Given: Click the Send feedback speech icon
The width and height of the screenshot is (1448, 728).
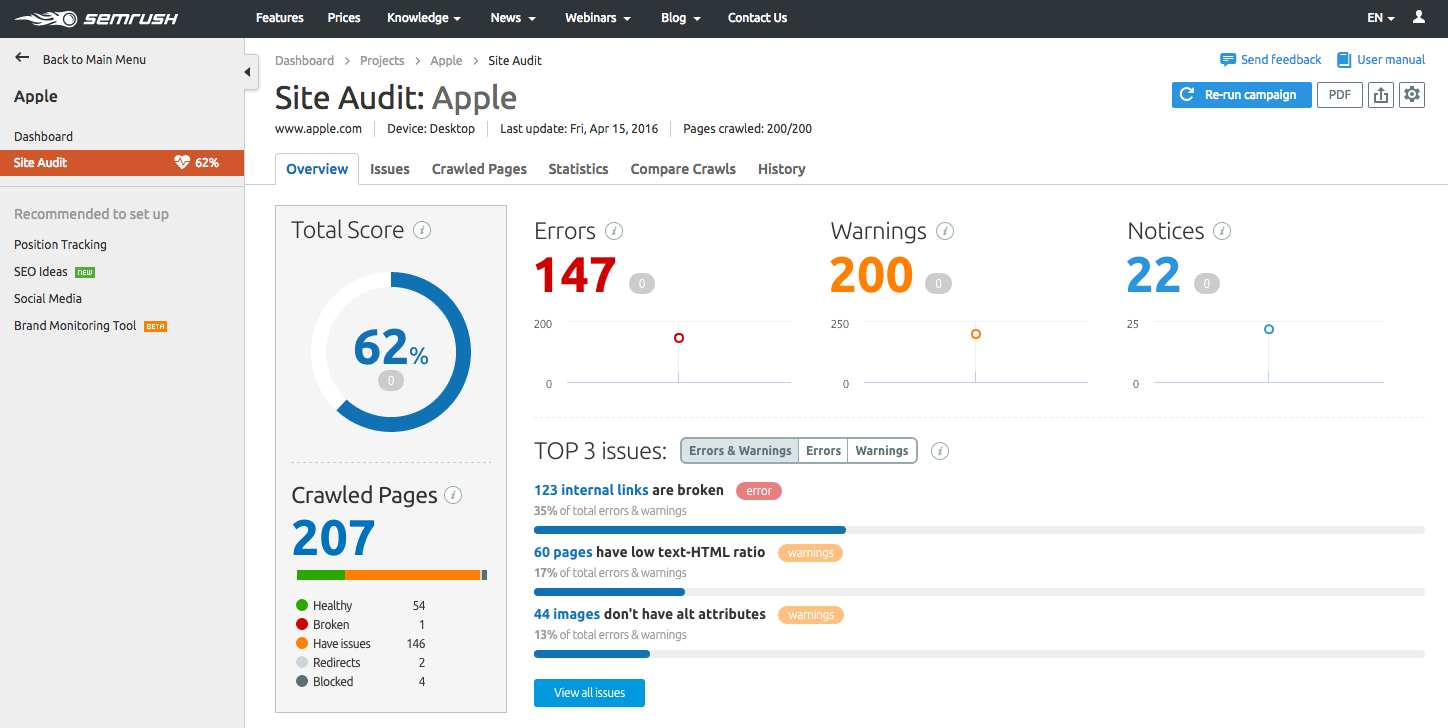Looking at the screenshot, I should tap(1228, 60).
